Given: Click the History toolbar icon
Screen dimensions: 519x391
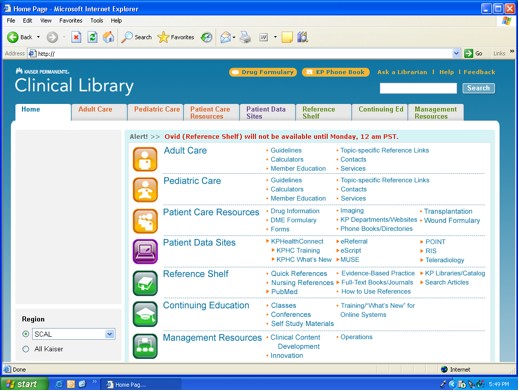Looking at the screenshot, I should point(207,37).
